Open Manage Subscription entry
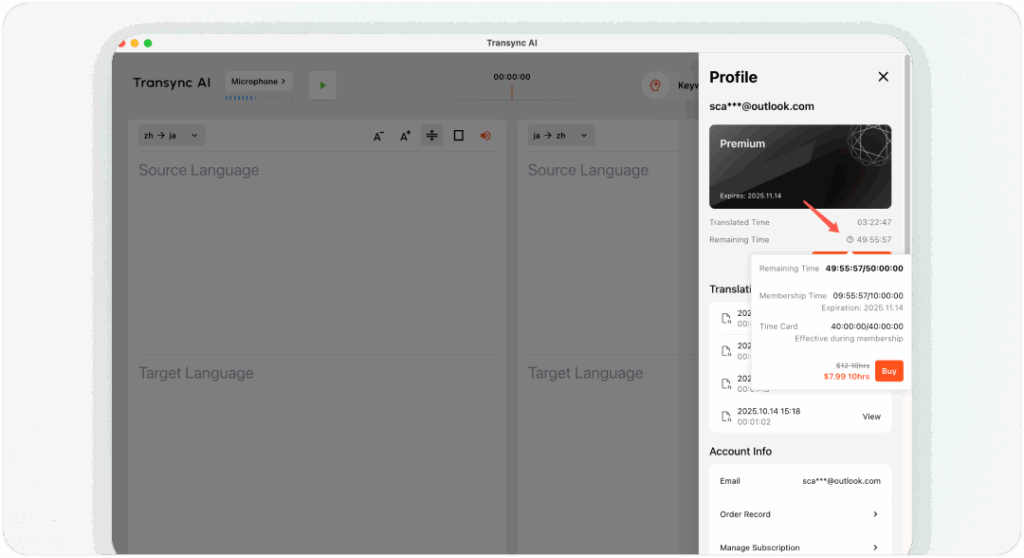This screenshot has width=1024, height=558. [799, 547]
